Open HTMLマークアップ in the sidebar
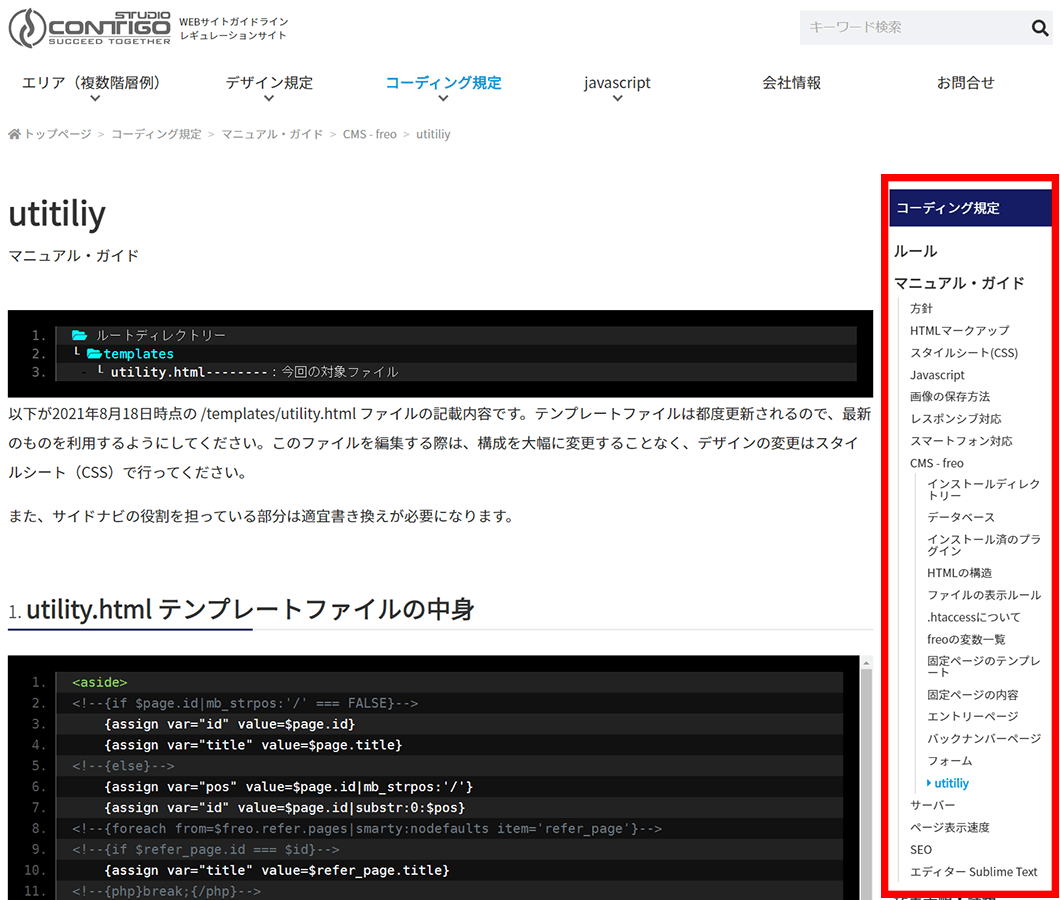1060x900 pixels. point(959,331)
